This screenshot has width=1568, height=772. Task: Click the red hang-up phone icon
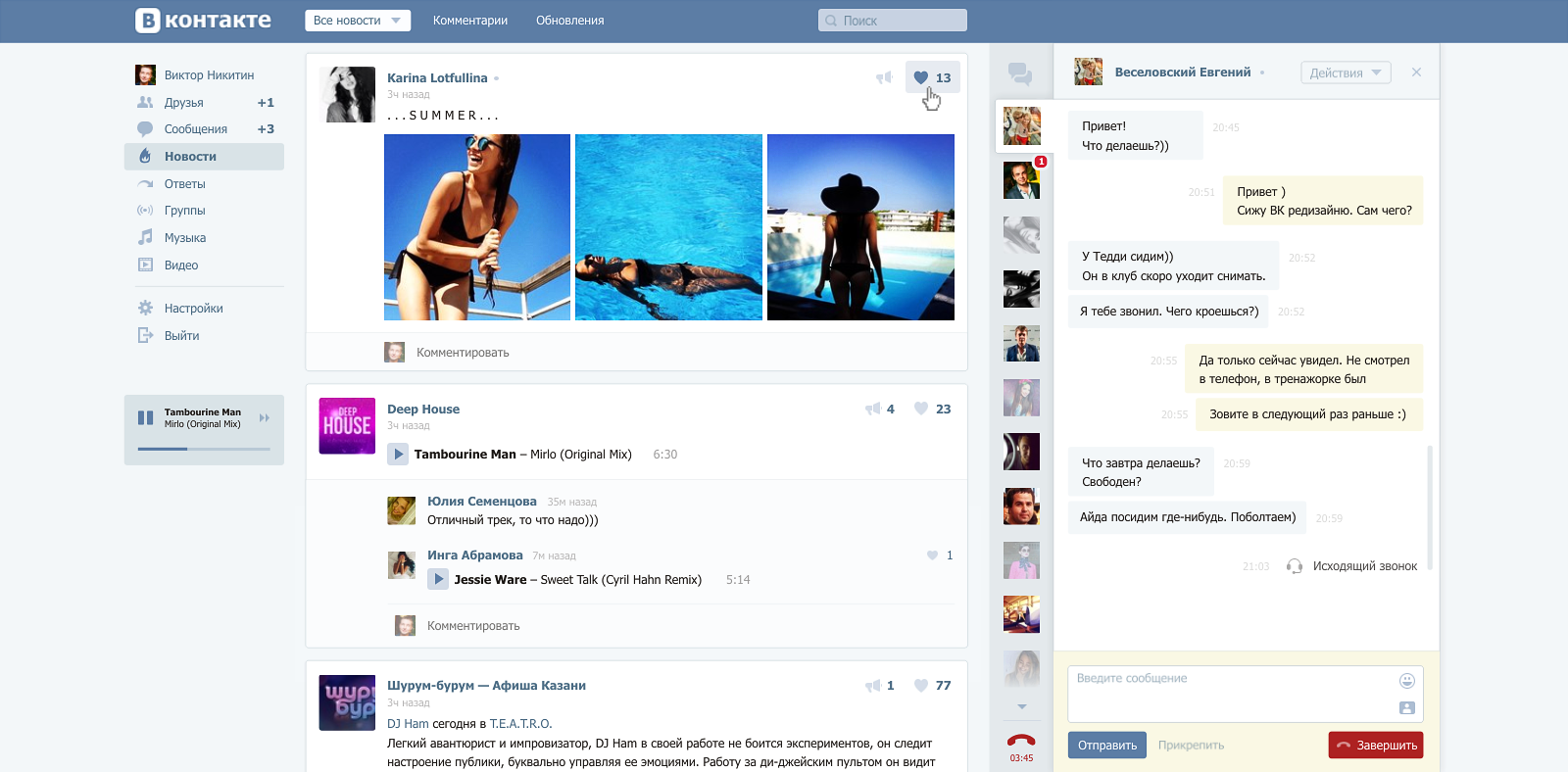1021,741
